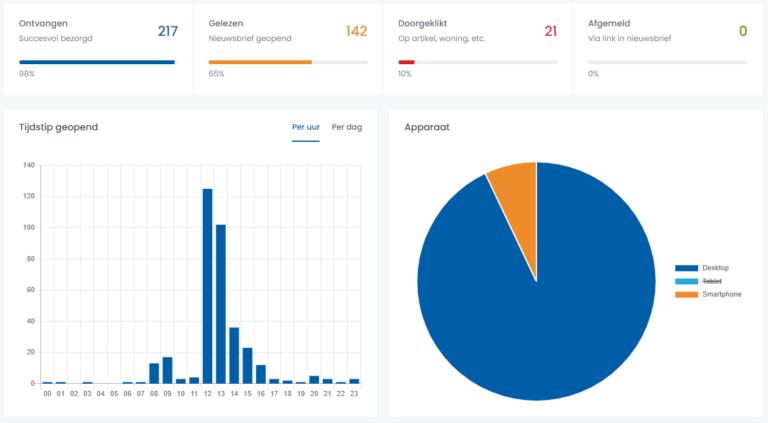Viewport: 768px width, 423px height.
Task: Click the bar for hour 12
Action: [208, 286]
